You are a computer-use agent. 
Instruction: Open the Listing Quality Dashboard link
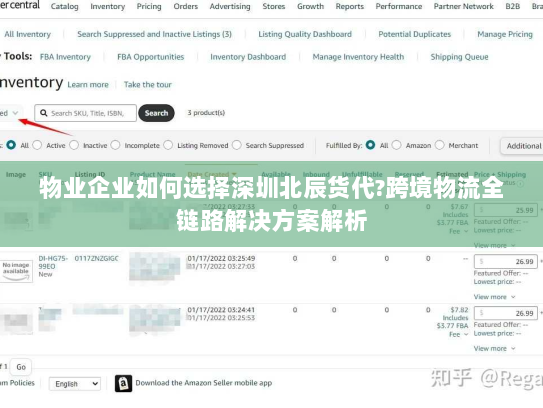click(305, 34)
